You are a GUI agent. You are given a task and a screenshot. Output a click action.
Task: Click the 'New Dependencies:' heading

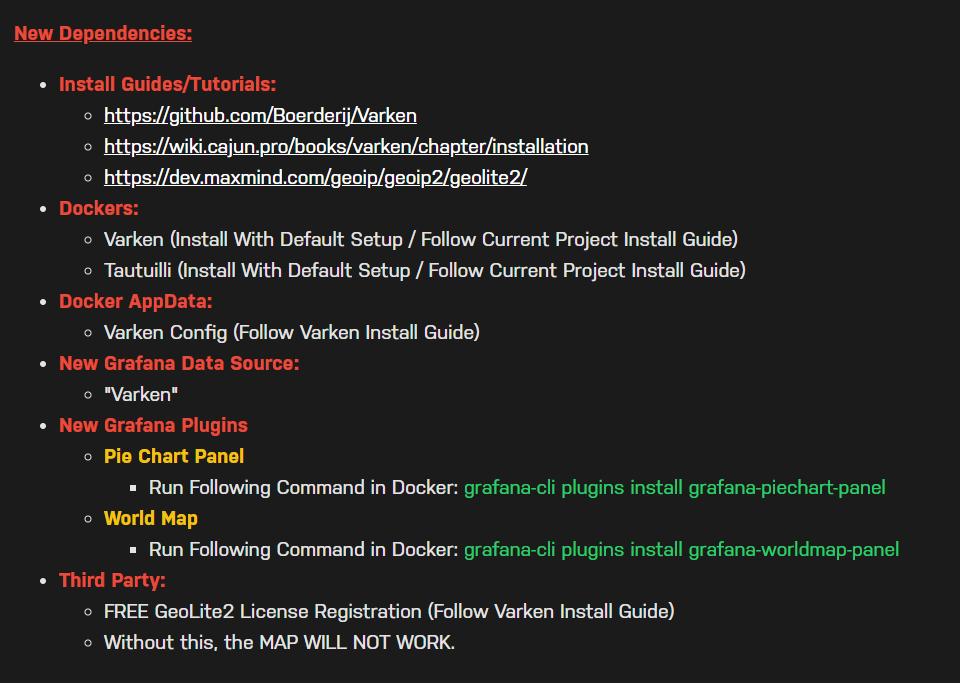[103, 33]
